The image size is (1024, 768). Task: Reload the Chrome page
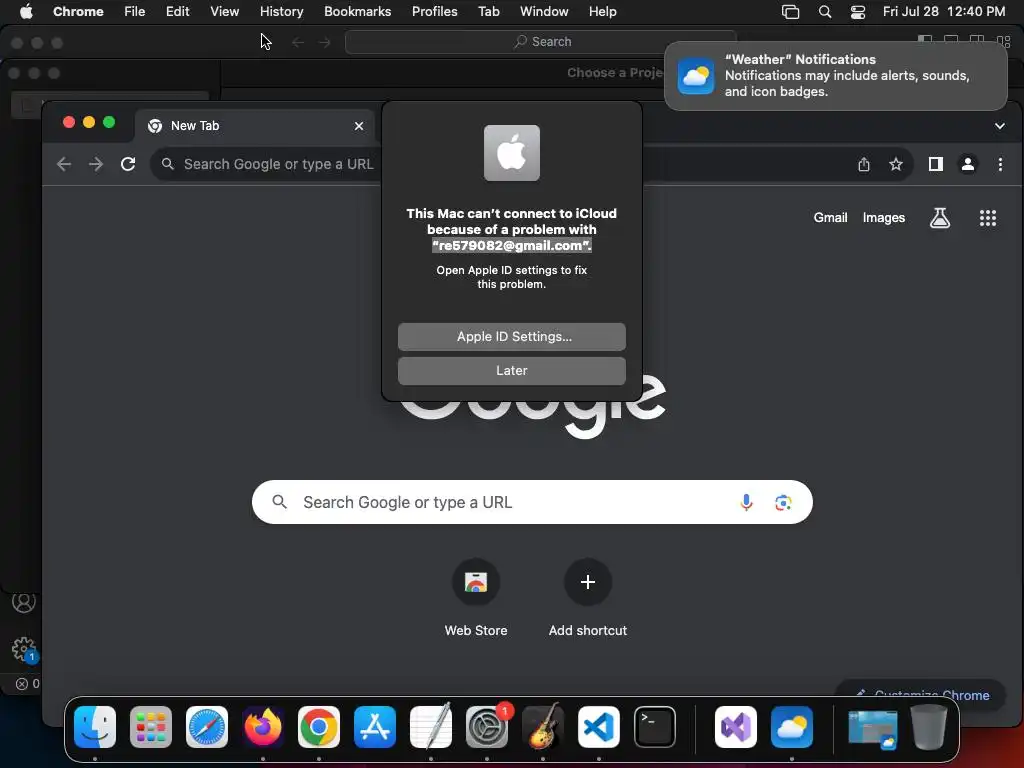coord(128,164)
